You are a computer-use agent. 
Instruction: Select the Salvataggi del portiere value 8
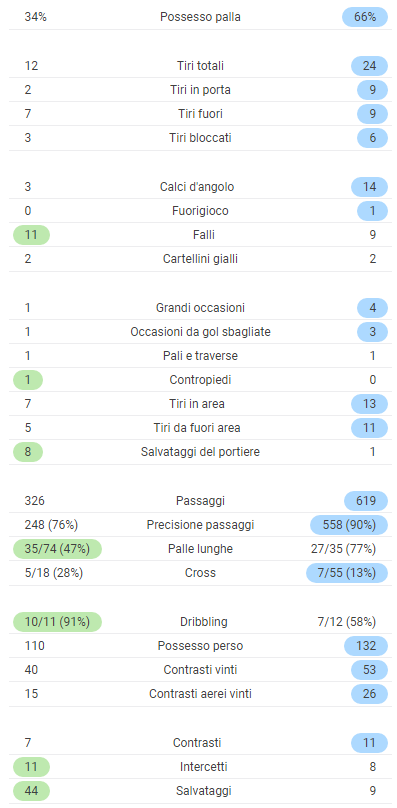pos(28,452)
